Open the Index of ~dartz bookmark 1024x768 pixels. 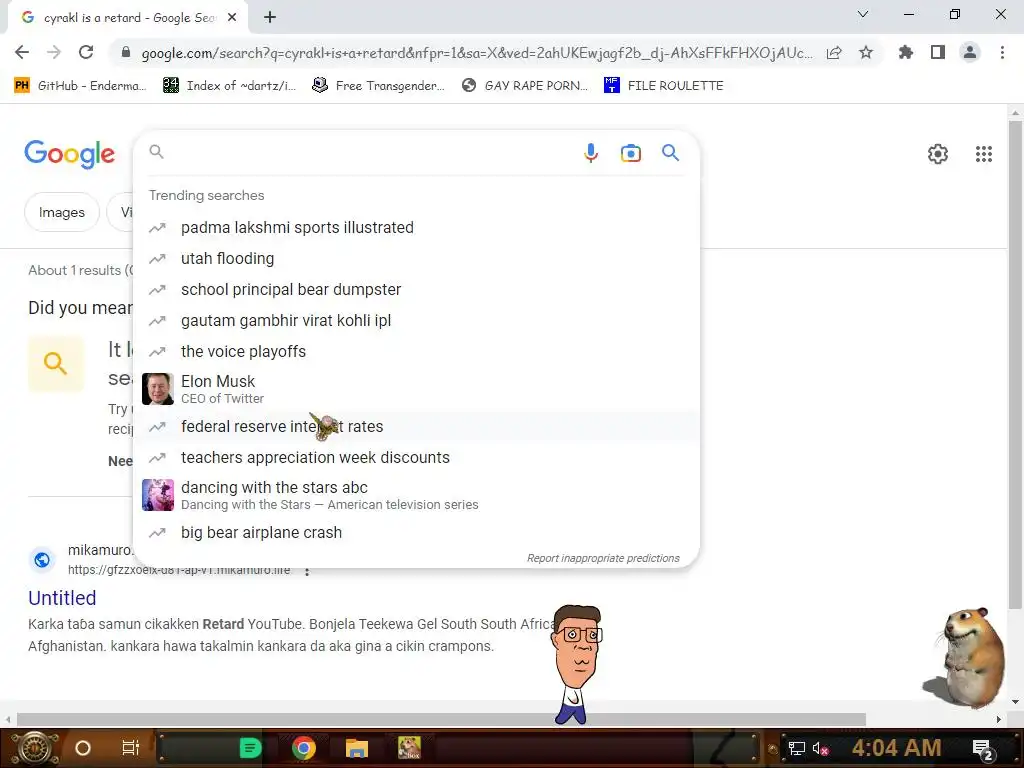click(x=229, y=86)
